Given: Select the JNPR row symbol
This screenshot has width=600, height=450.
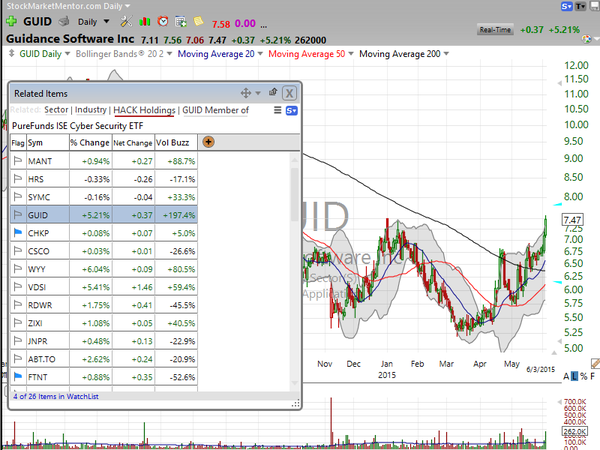Looking at the screenshot, I should point(38,341).
